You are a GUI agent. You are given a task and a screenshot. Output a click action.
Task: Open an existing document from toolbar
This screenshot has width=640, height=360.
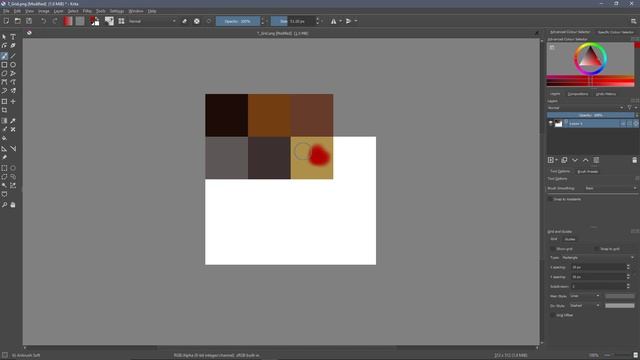[x=18, y=21]
